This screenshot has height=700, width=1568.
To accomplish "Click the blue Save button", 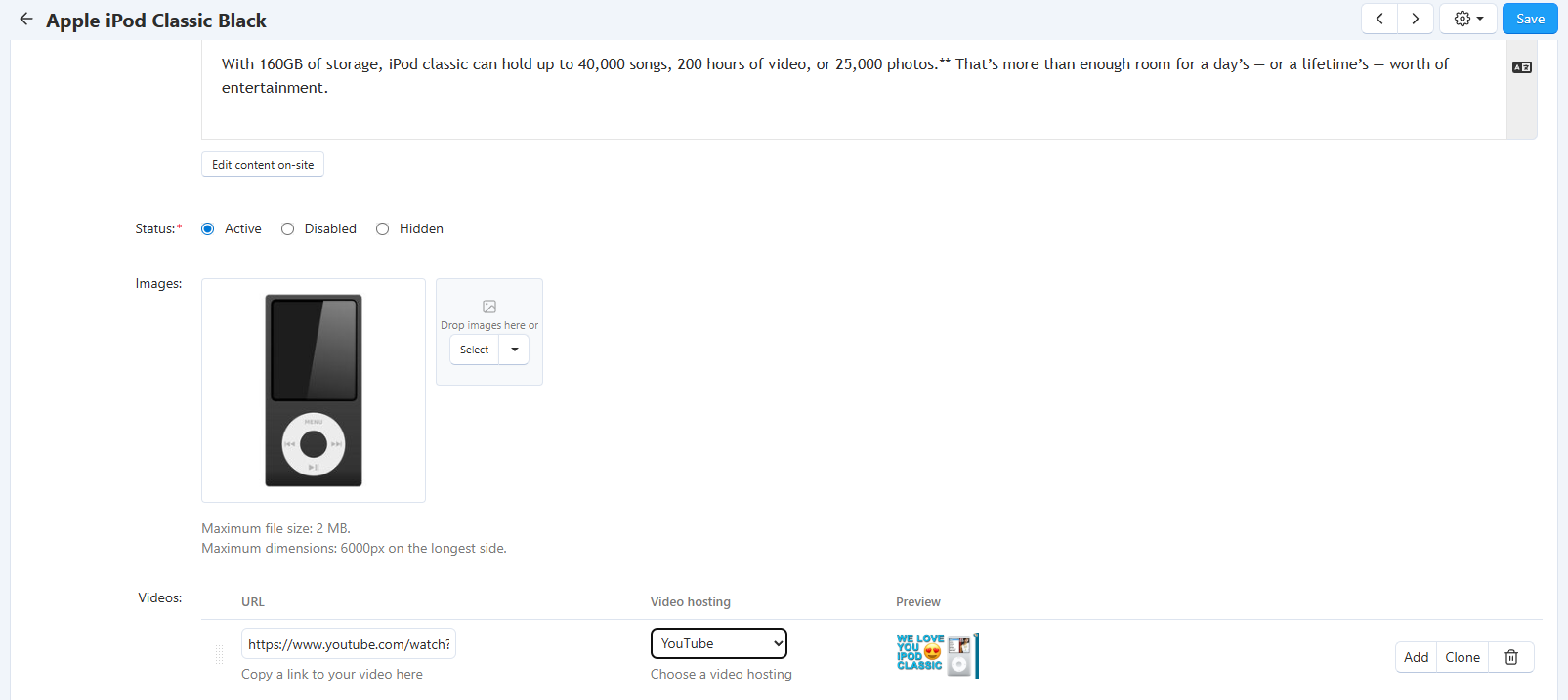I will point(1530,19).
